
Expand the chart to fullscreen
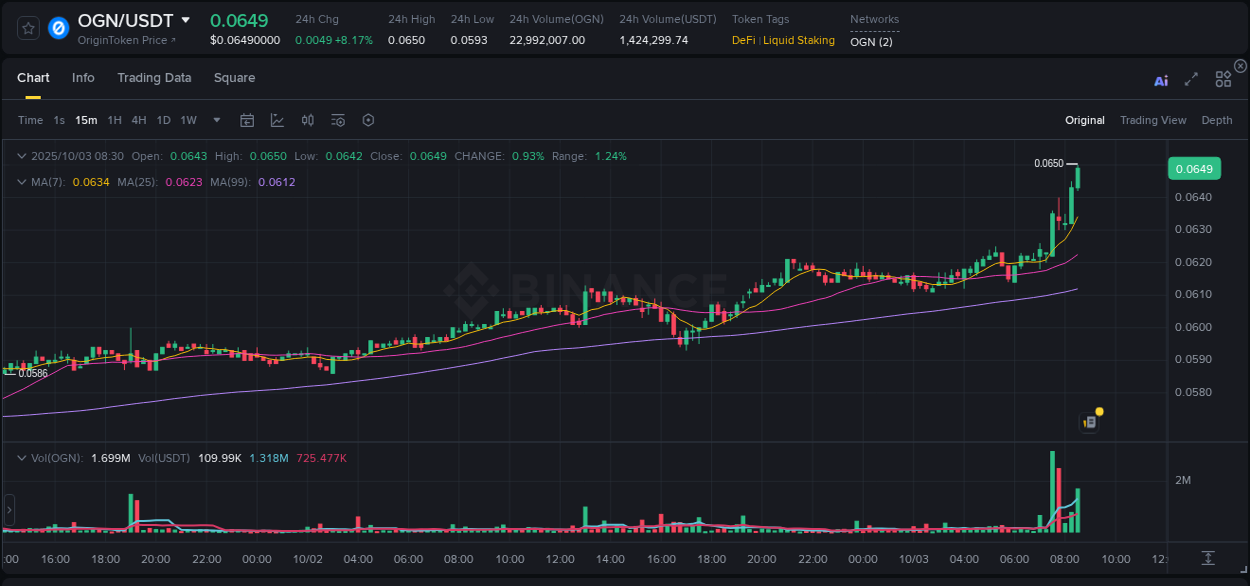point(1191,79)
